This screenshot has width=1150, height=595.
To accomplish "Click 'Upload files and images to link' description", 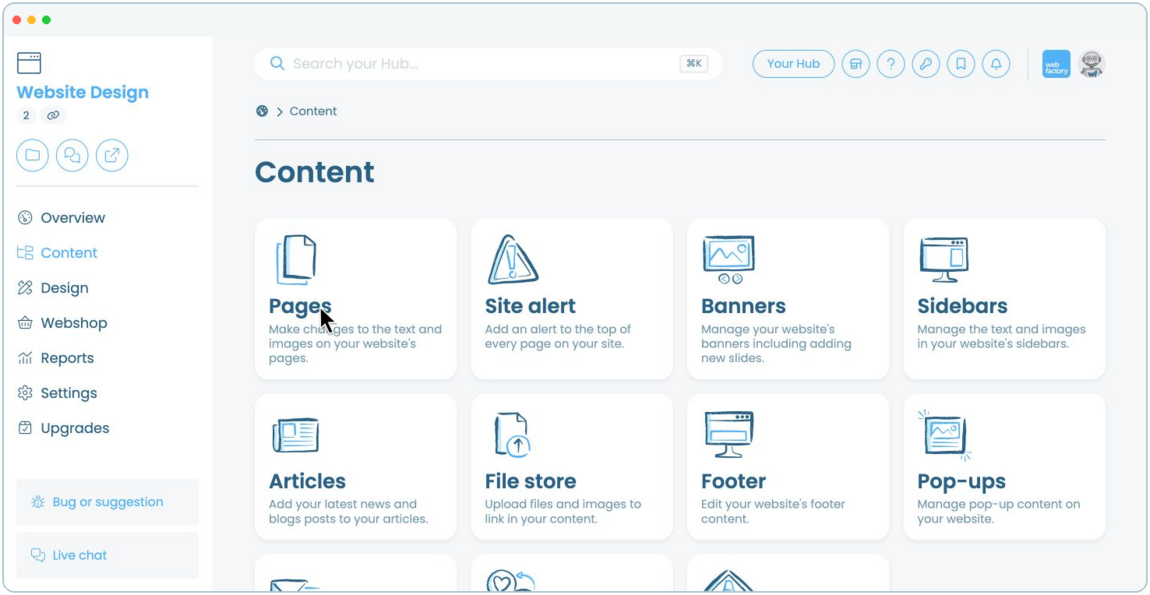I will click(563, 511).
